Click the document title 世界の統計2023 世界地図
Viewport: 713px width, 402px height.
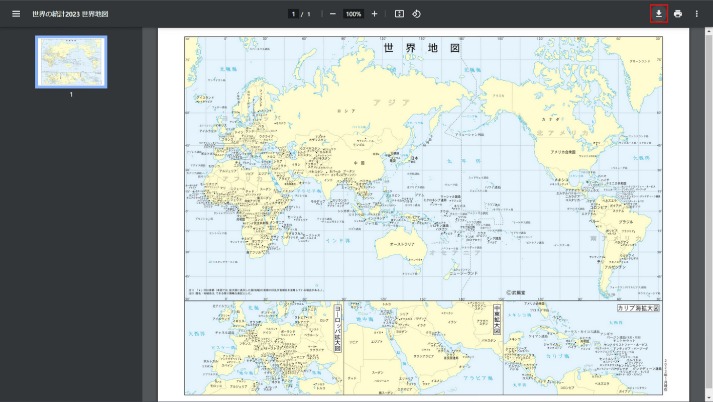pyautogui.click(x=70, y=14)
